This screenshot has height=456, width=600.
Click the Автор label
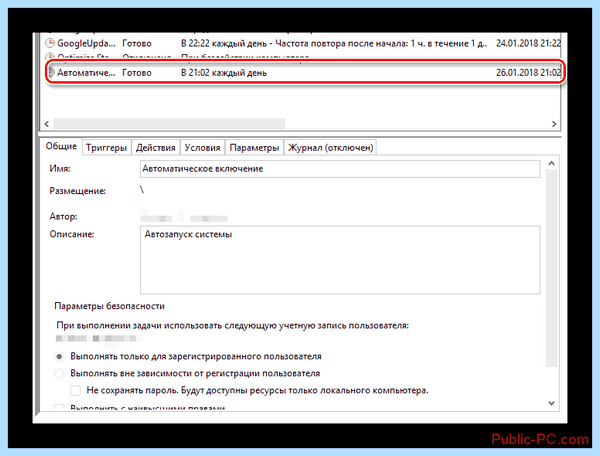point(63,217)
